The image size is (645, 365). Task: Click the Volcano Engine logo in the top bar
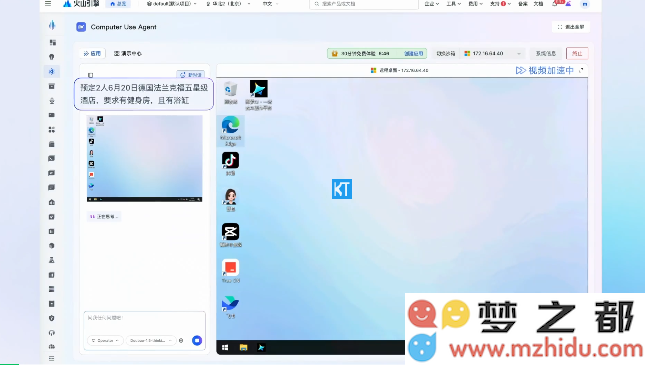point(81,4)
